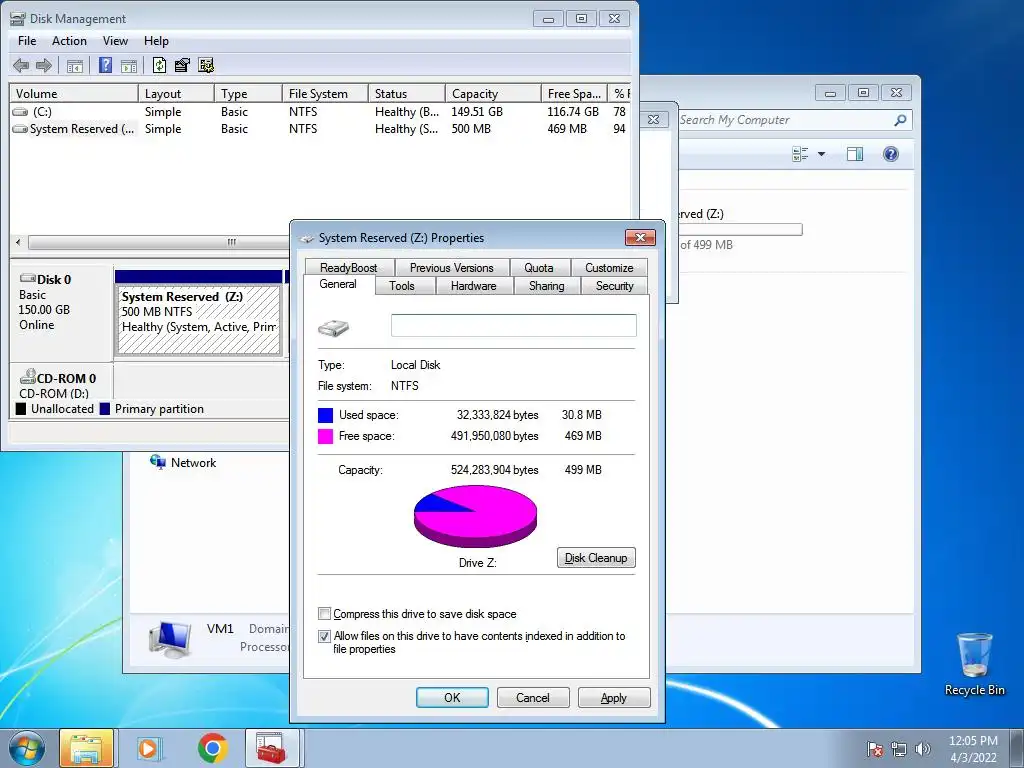Click the VM1 computer icon in details pane
The height and width of the screenshot is (768, 1024).
pyautogui.click(x=170, y=639)
